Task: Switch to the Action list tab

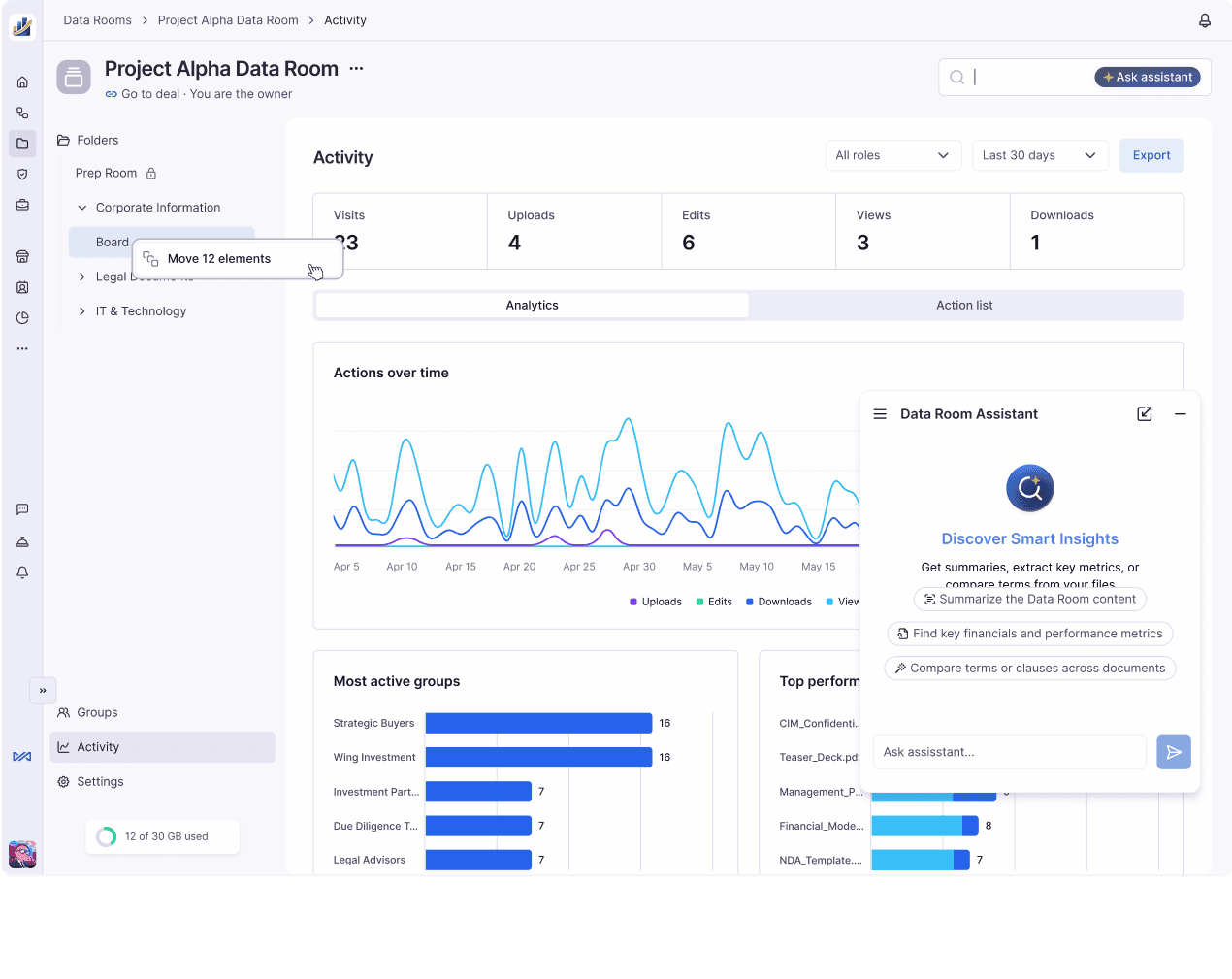Action: click(x=964, y=306)
